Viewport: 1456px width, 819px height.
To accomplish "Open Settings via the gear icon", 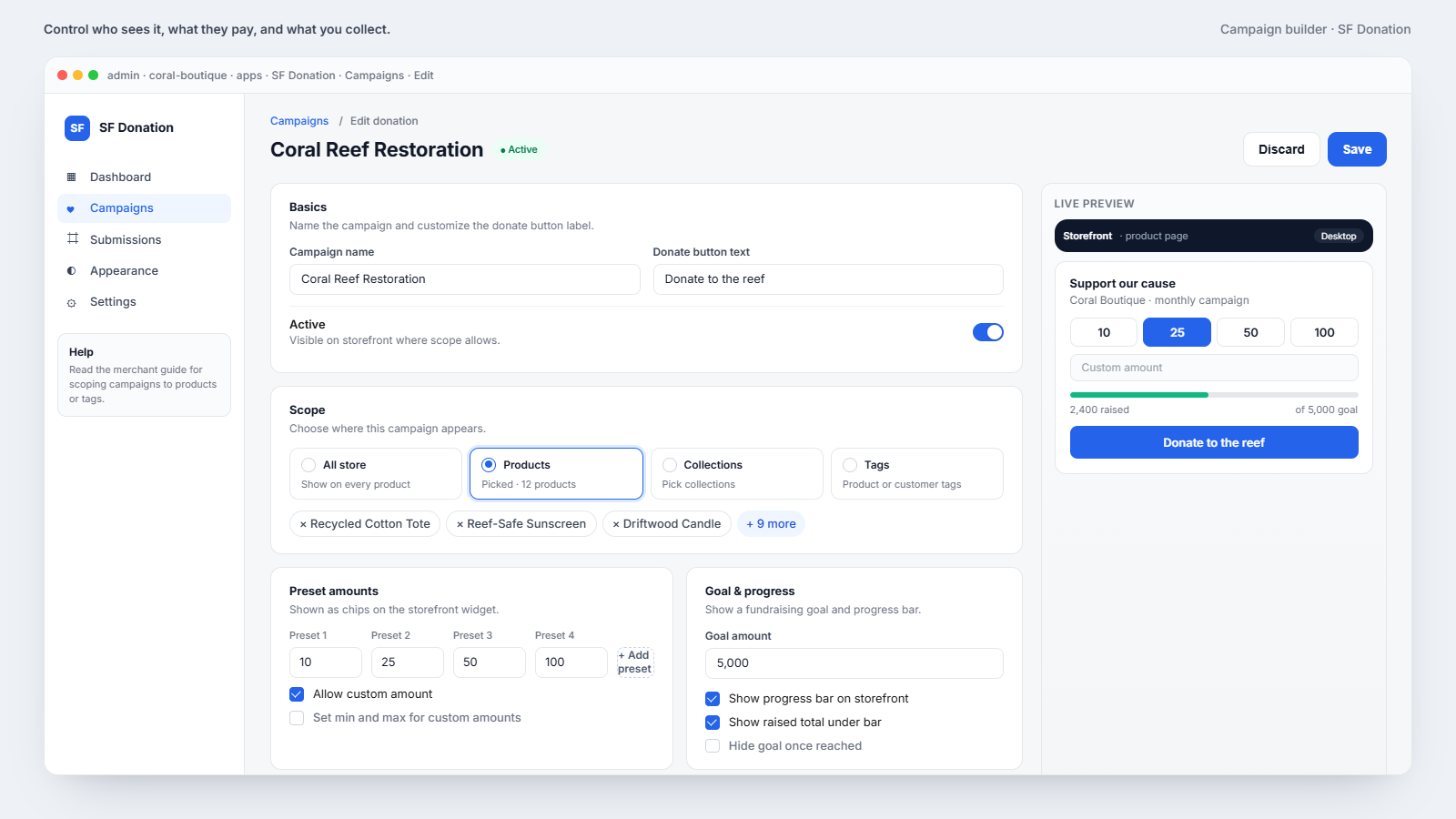I will coord(72,302).
